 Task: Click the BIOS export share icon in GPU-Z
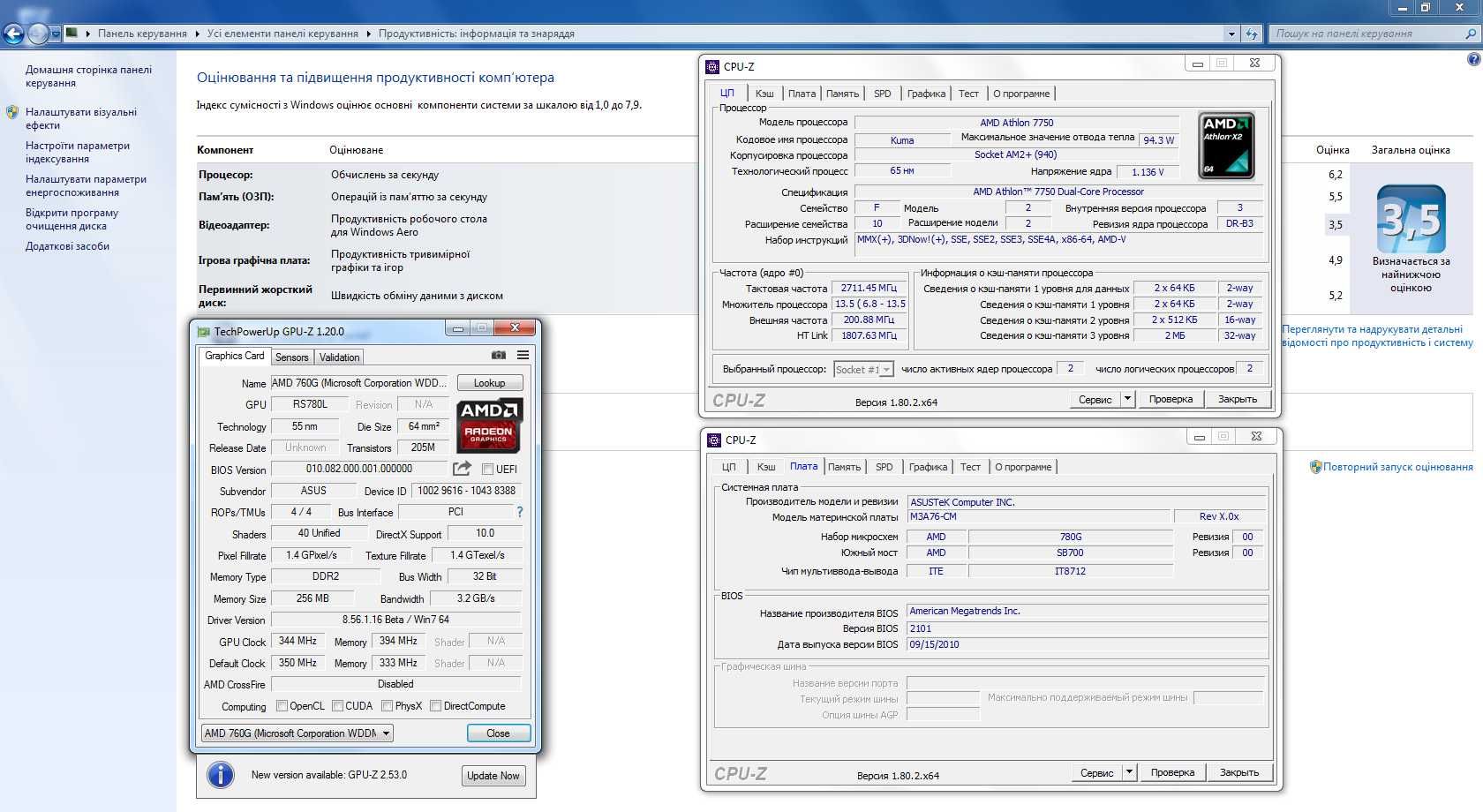(462, 469)
